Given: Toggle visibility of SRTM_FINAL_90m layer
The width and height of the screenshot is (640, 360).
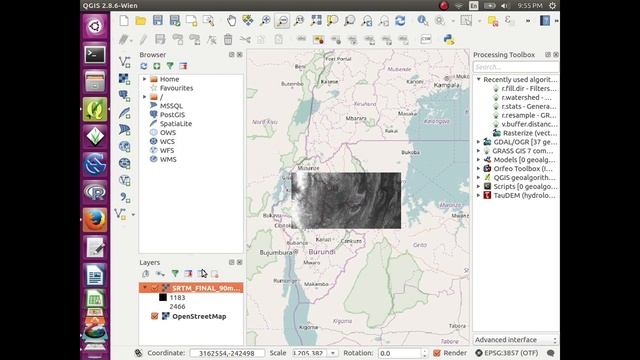Looking at the screenshot, I should 155,288.
